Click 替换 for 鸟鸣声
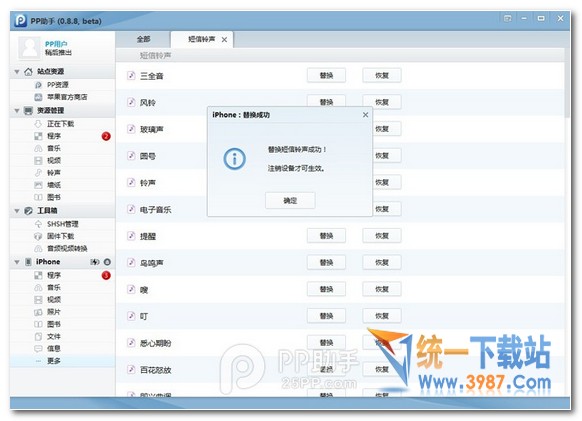Screen dimensions: 582x421 pyautogui.click(x=326, y=262)
